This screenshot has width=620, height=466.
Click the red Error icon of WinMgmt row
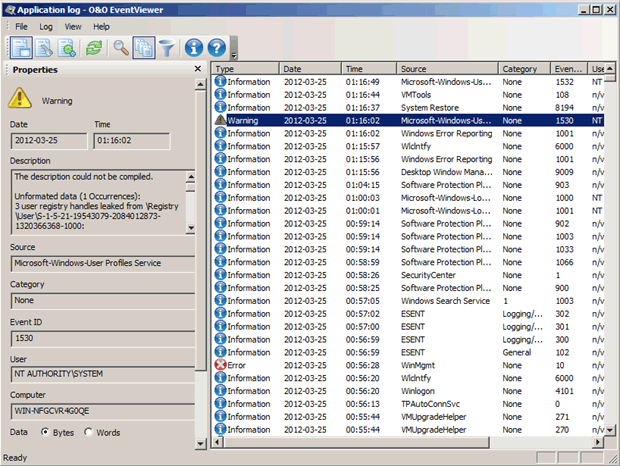(221, 365)
